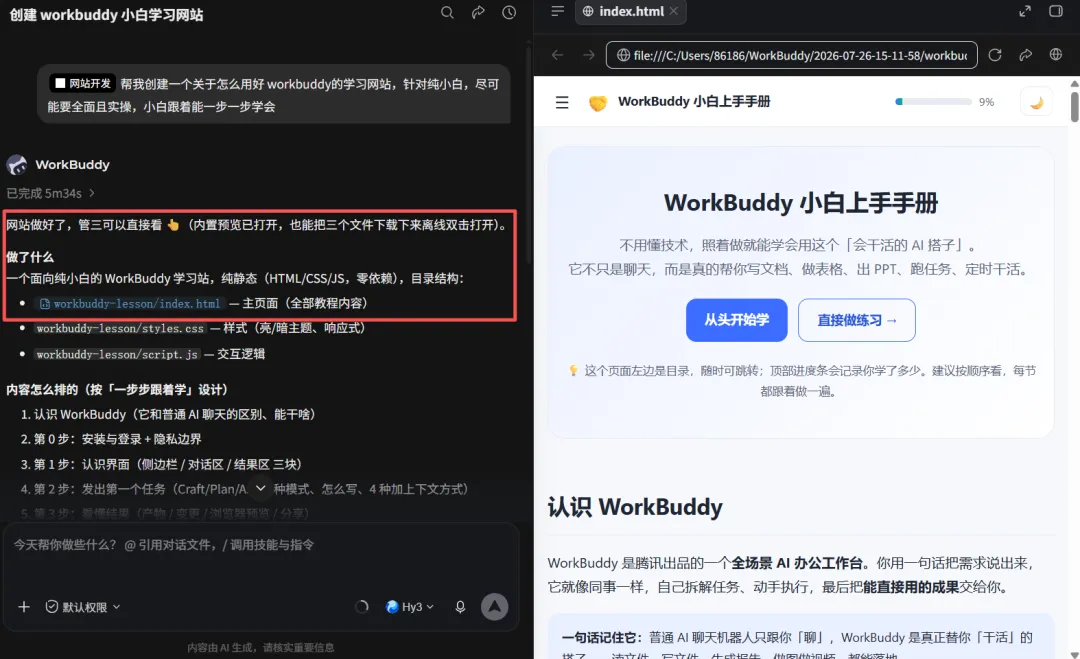The width and height of the screenshot is (1080, 659).
Task: Open the 默认权限 permission dropdown
Action: tap(83, 607)
